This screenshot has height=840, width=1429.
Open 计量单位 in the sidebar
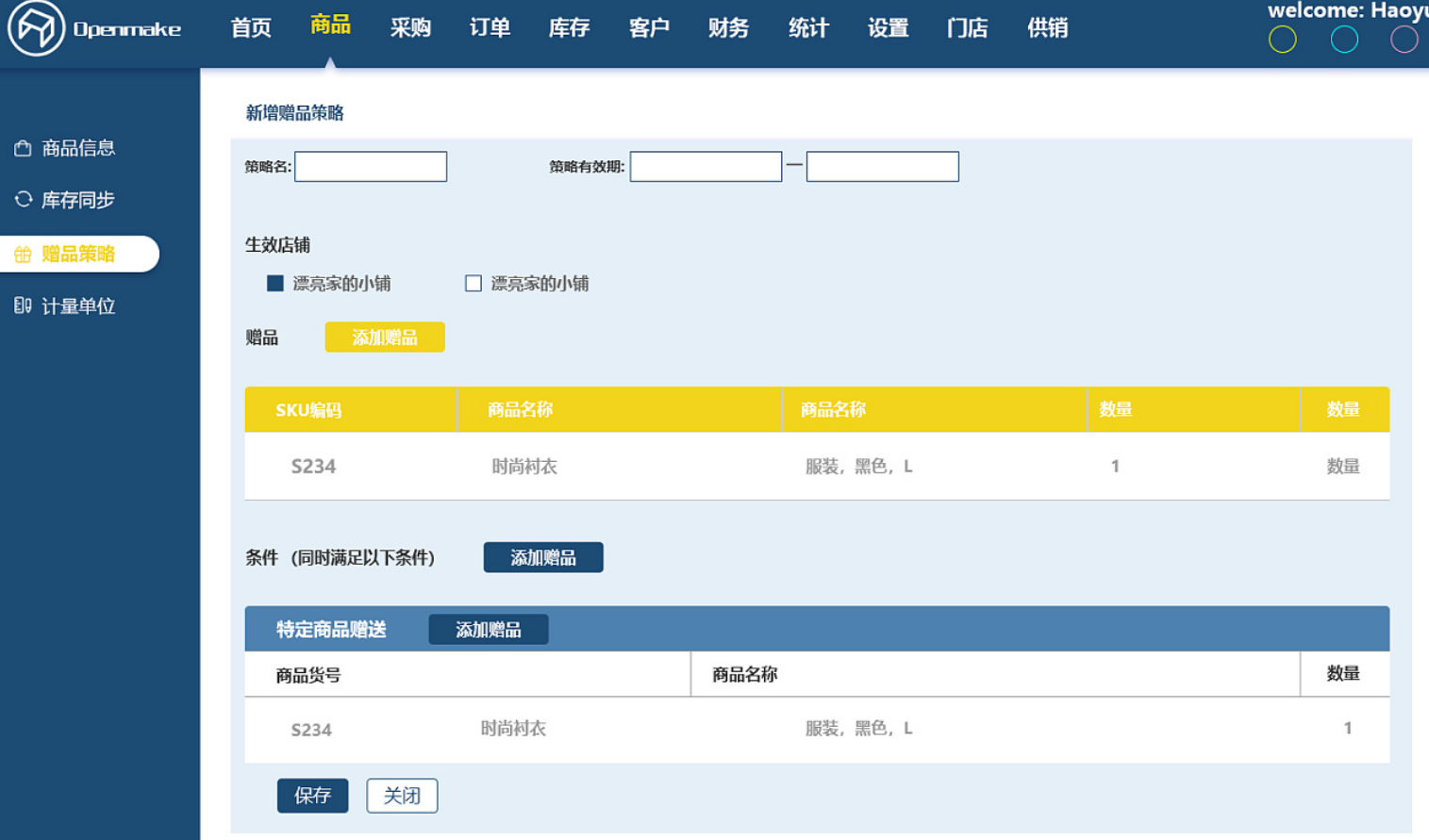[x=78, y=305]
